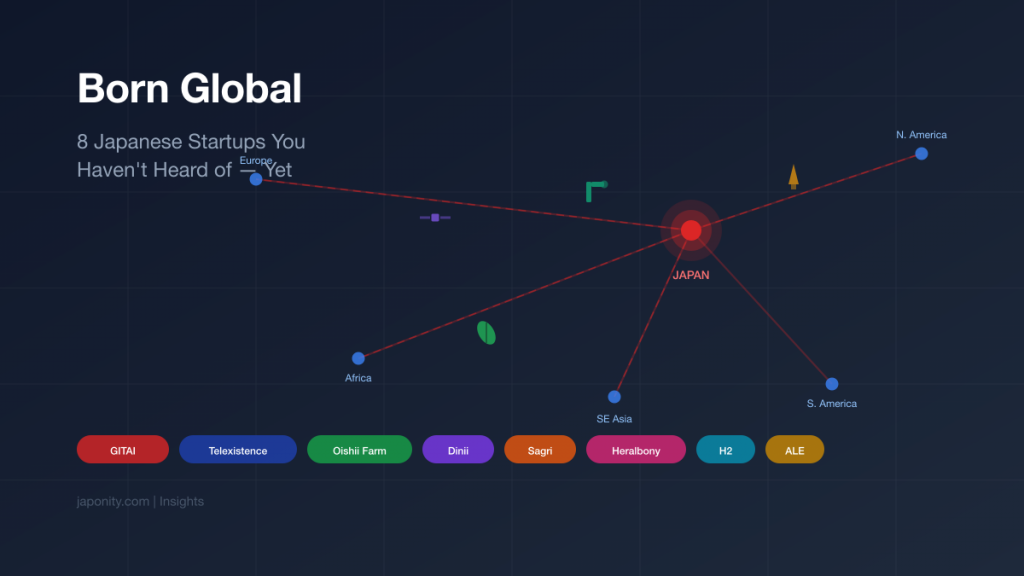
Task: Click the Africa map node
Action: click(358, 358)
